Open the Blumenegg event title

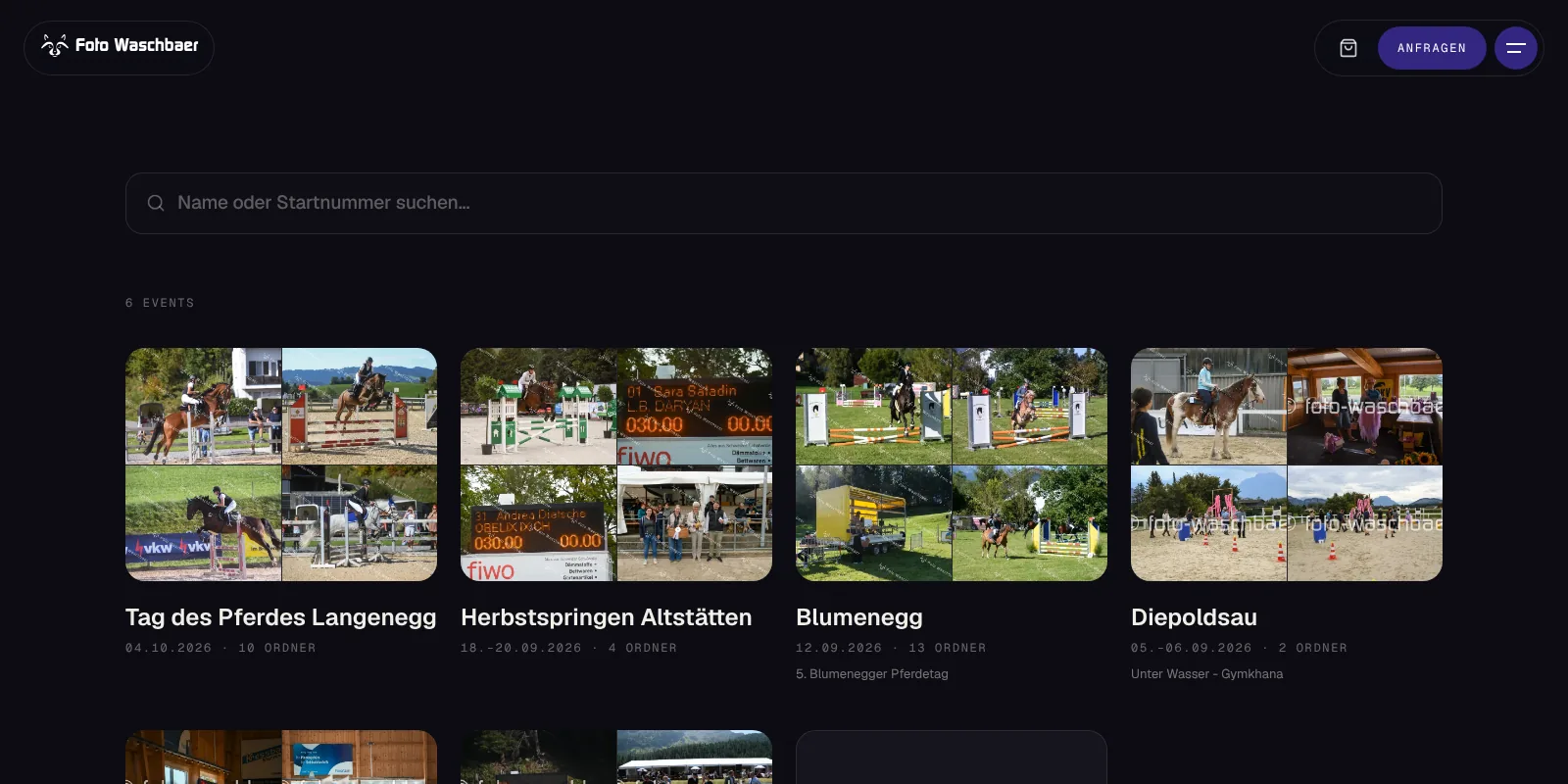[859, 617]
